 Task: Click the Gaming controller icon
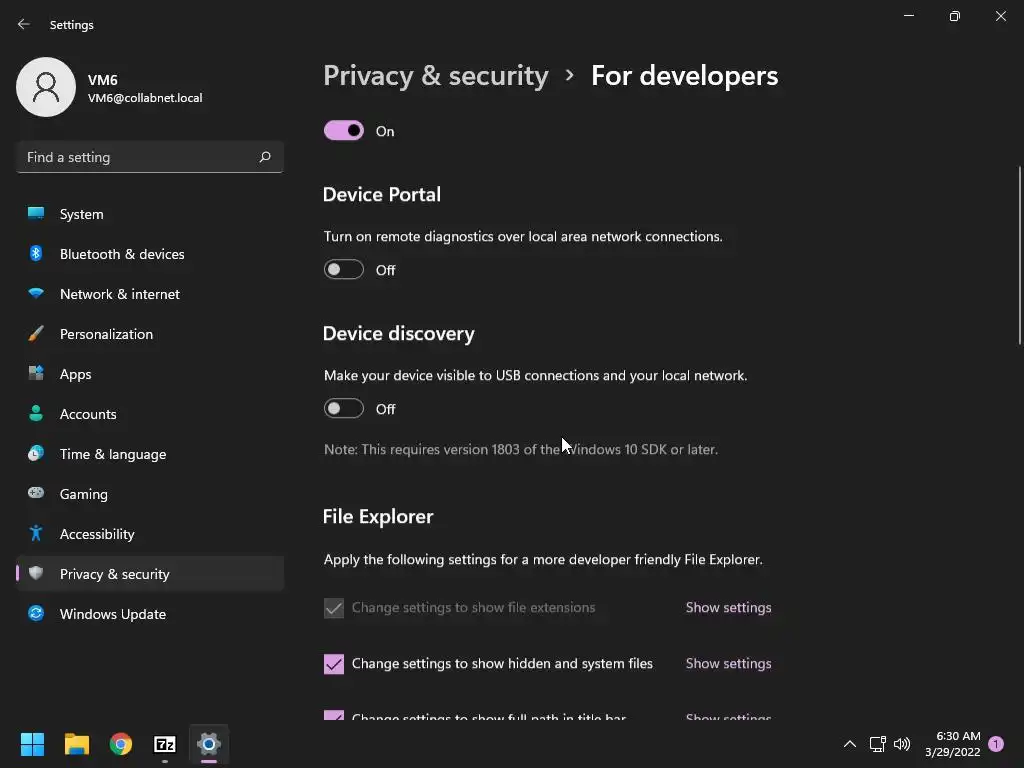tap(36, 494)
